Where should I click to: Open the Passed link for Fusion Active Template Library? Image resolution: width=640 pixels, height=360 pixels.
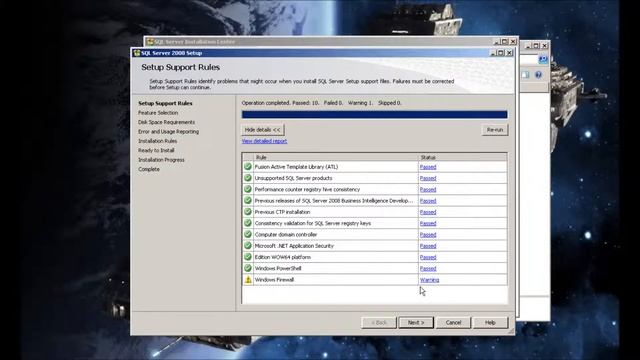428,167
